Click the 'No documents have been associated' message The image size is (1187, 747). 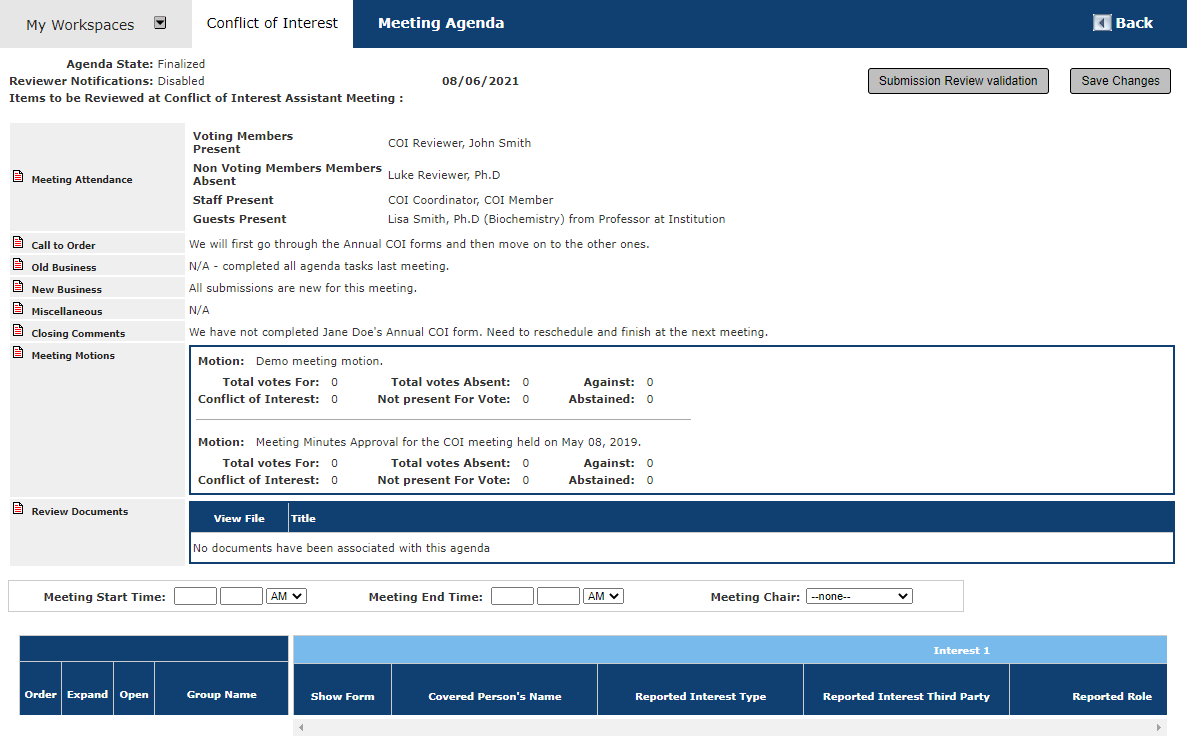click(x=341, y=548)
